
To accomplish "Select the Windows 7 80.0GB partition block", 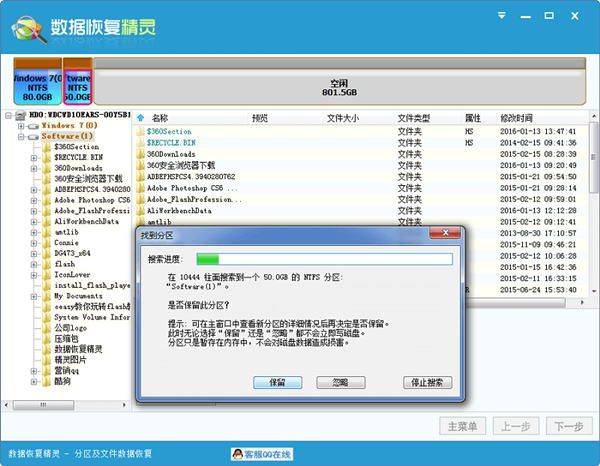I will click(37, 87).
